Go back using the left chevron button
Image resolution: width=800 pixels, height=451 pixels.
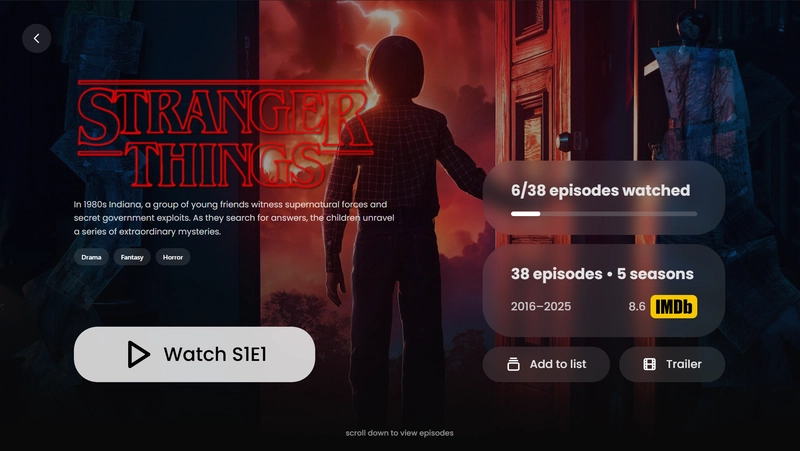click(37, 38)
